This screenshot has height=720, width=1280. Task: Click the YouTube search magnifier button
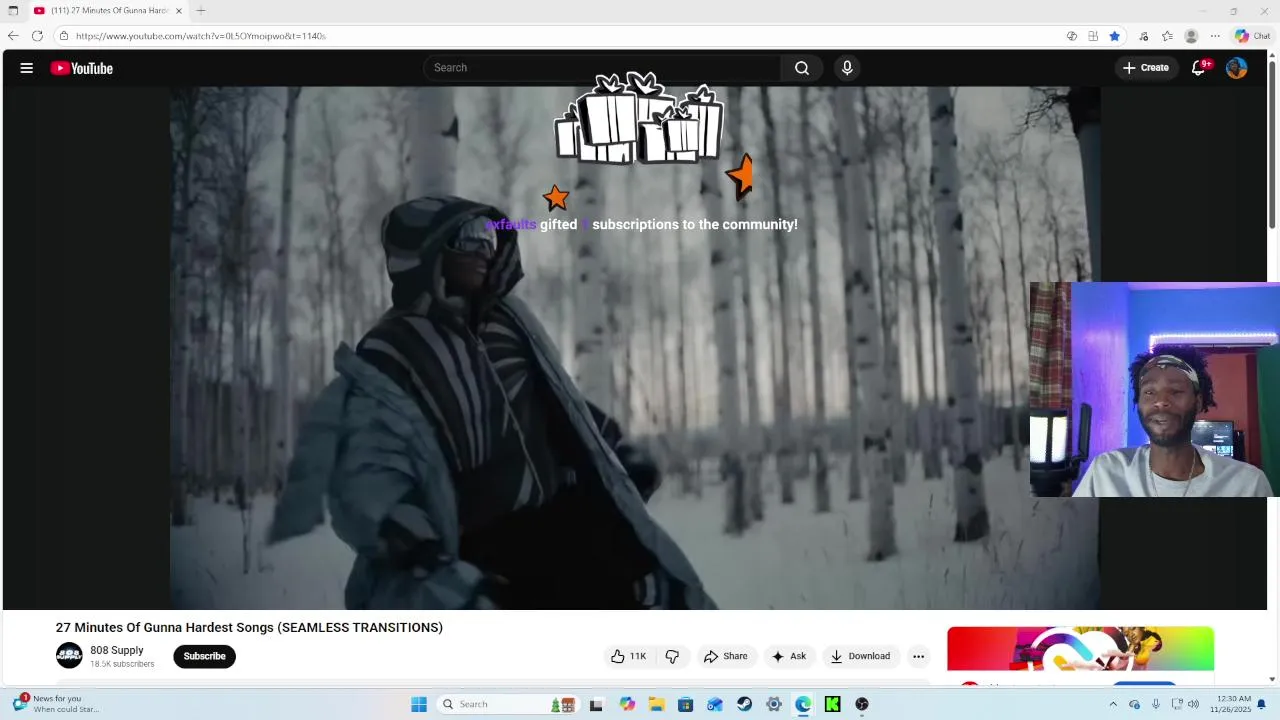coord(802,68)
